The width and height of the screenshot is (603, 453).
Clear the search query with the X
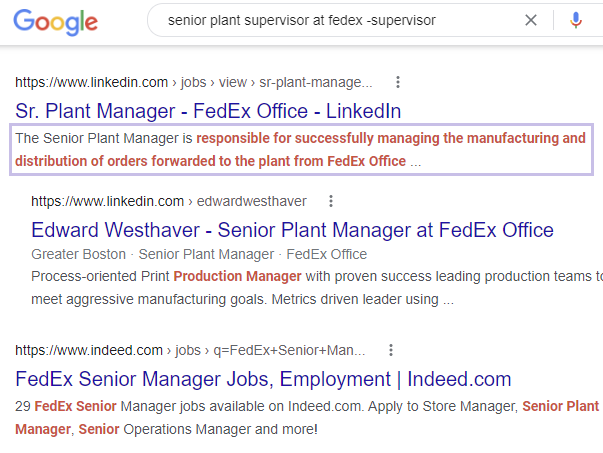[x=531, y=20]
